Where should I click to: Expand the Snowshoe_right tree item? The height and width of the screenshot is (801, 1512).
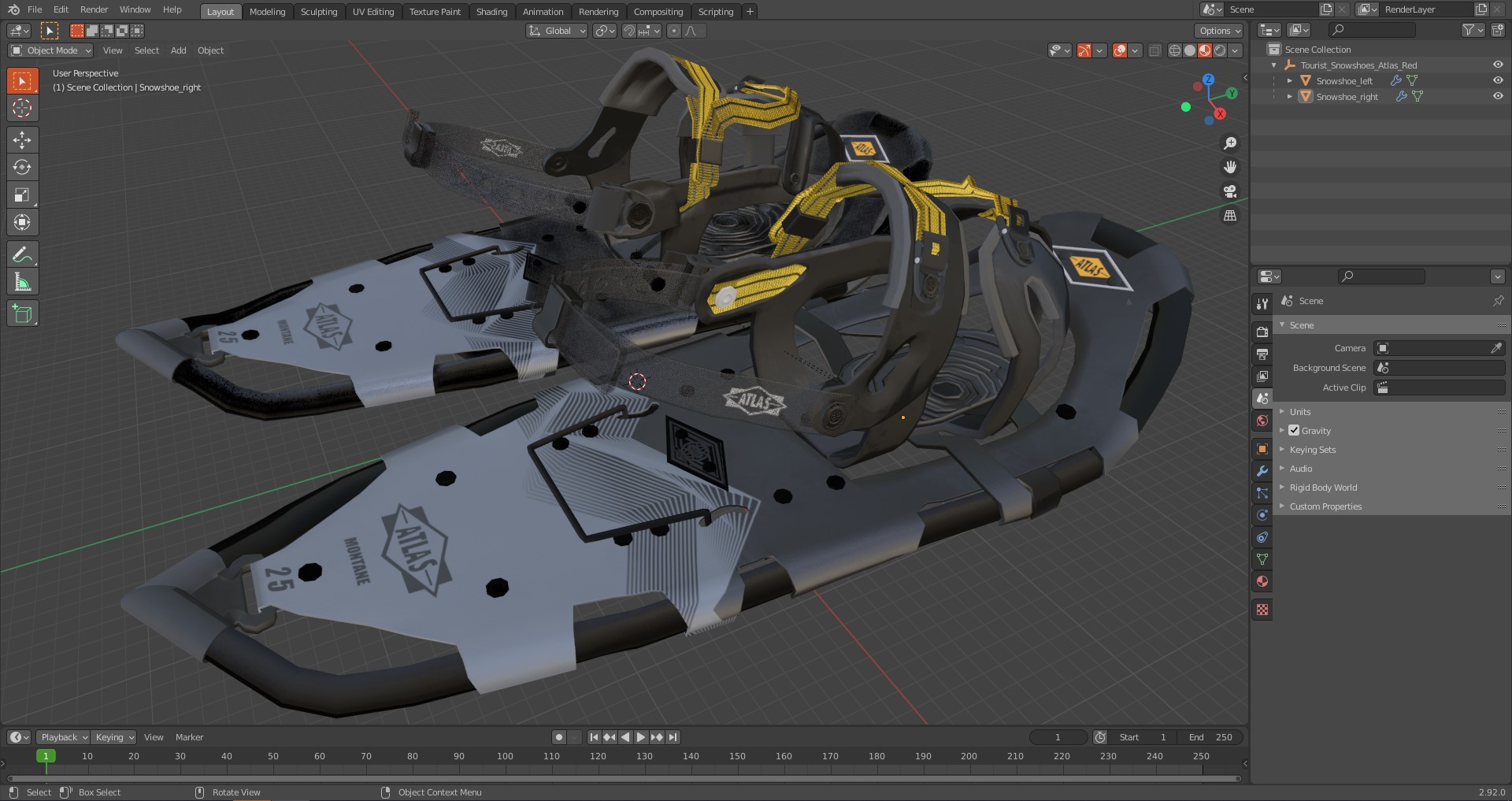pyautogui.click(x=1289, y=96)
